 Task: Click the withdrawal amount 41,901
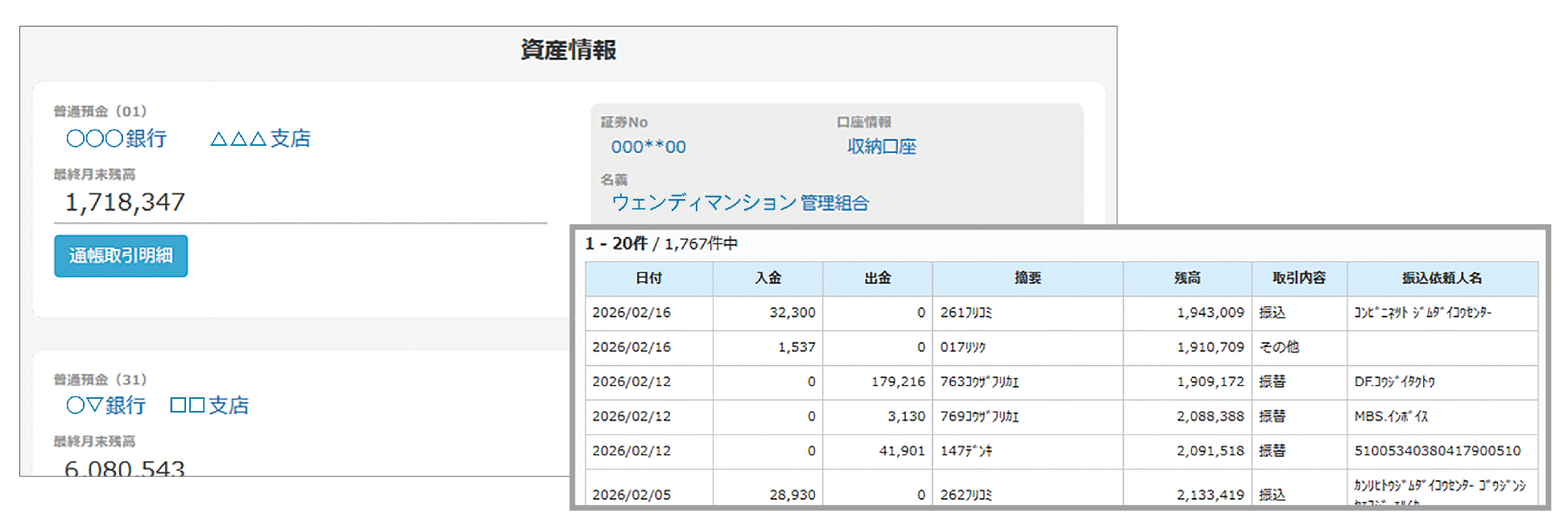tap(902, 451)
